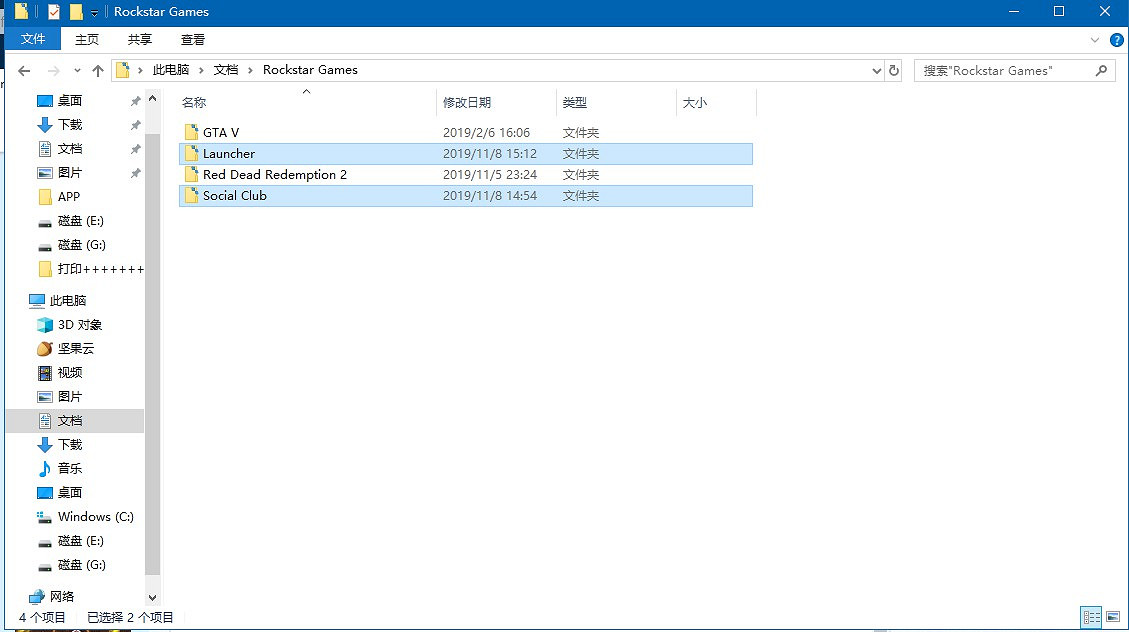The width and height of the screenshot is (1129, 632).
Task: Open the address bar history dropdown
Action: pos(875,71)
